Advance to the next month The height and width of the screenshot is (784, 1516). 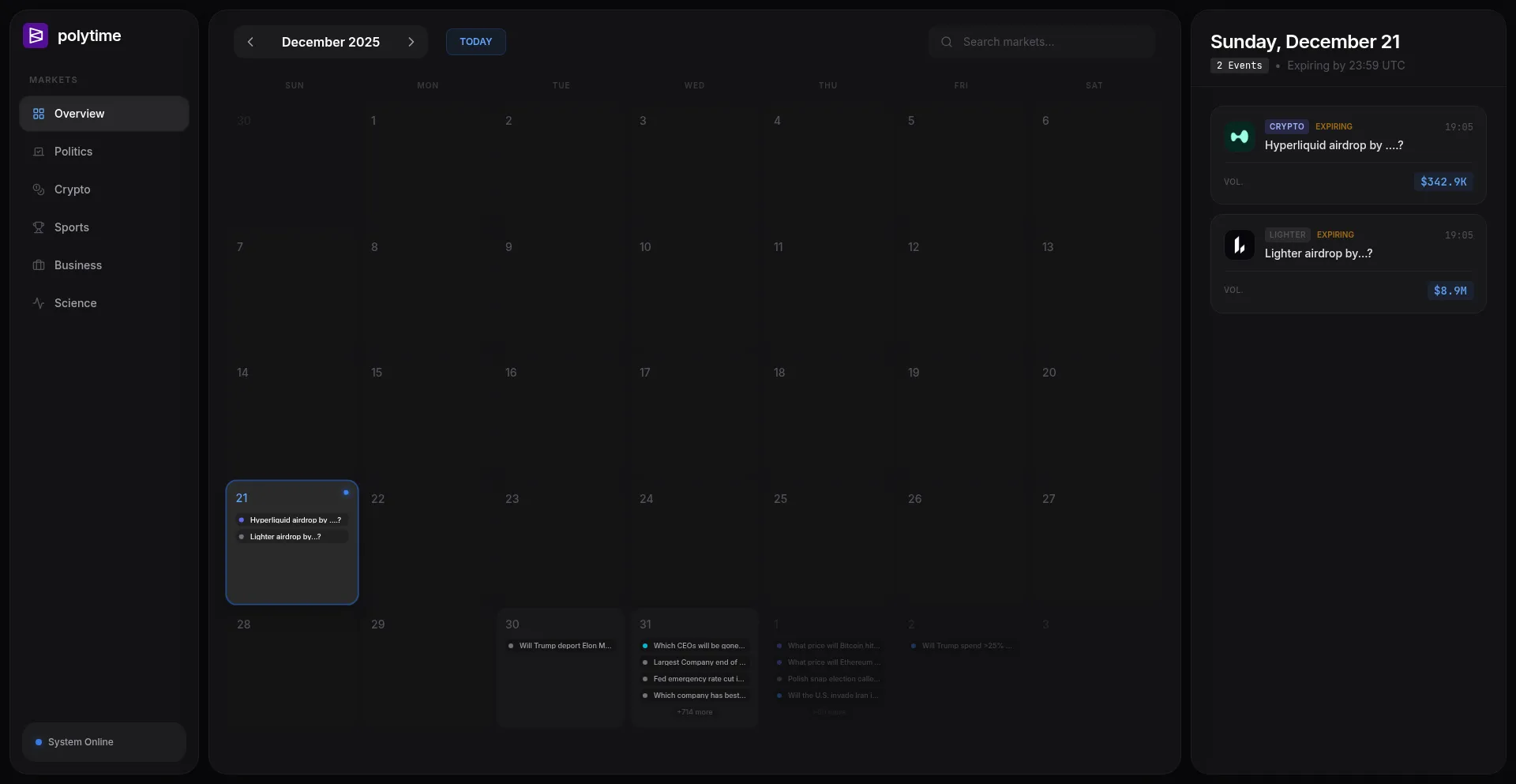point(411,42)
